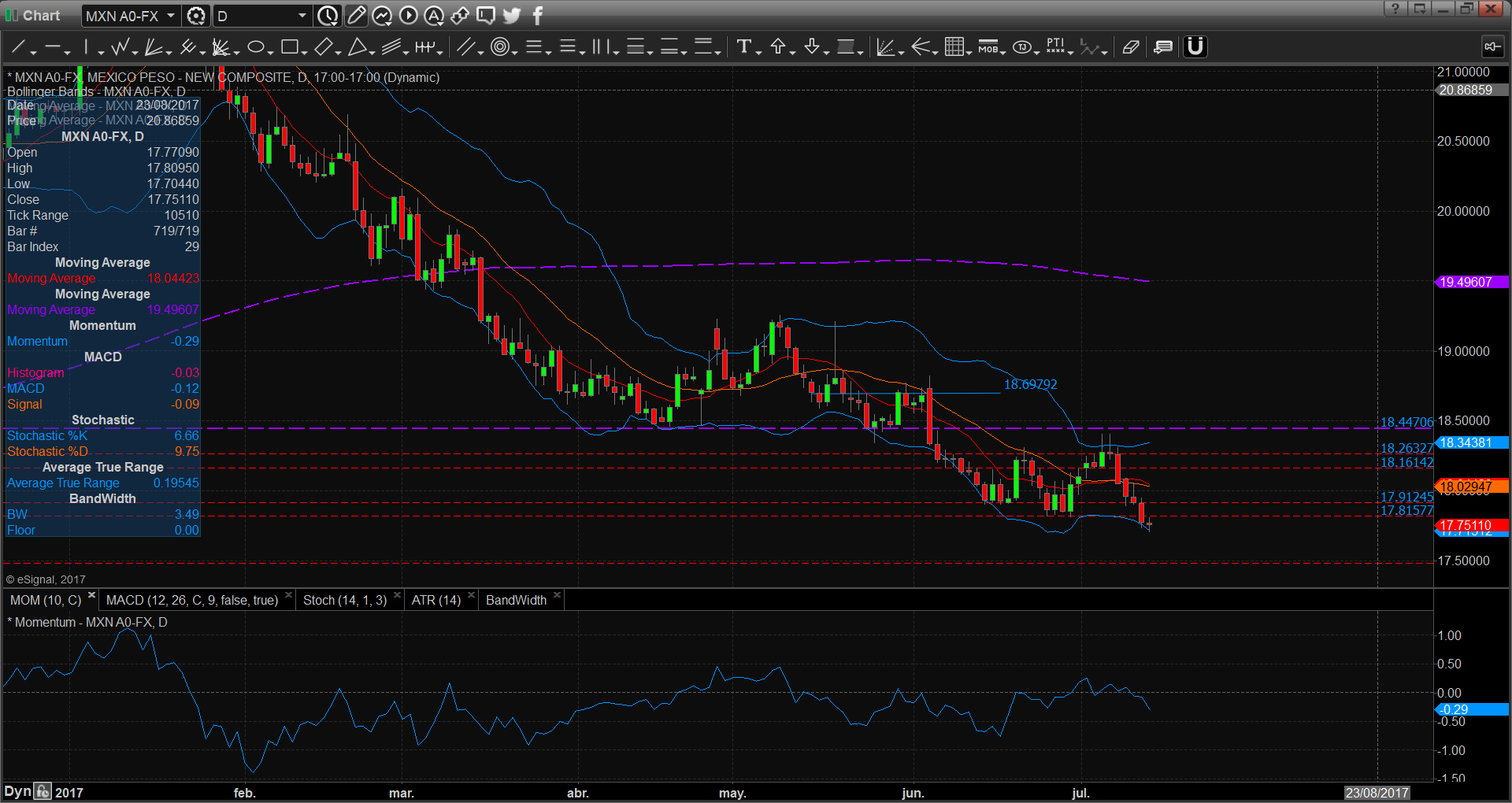1512x803 pixels.
Task: Open the drawing notes list icon
Action: (1162, 47)
